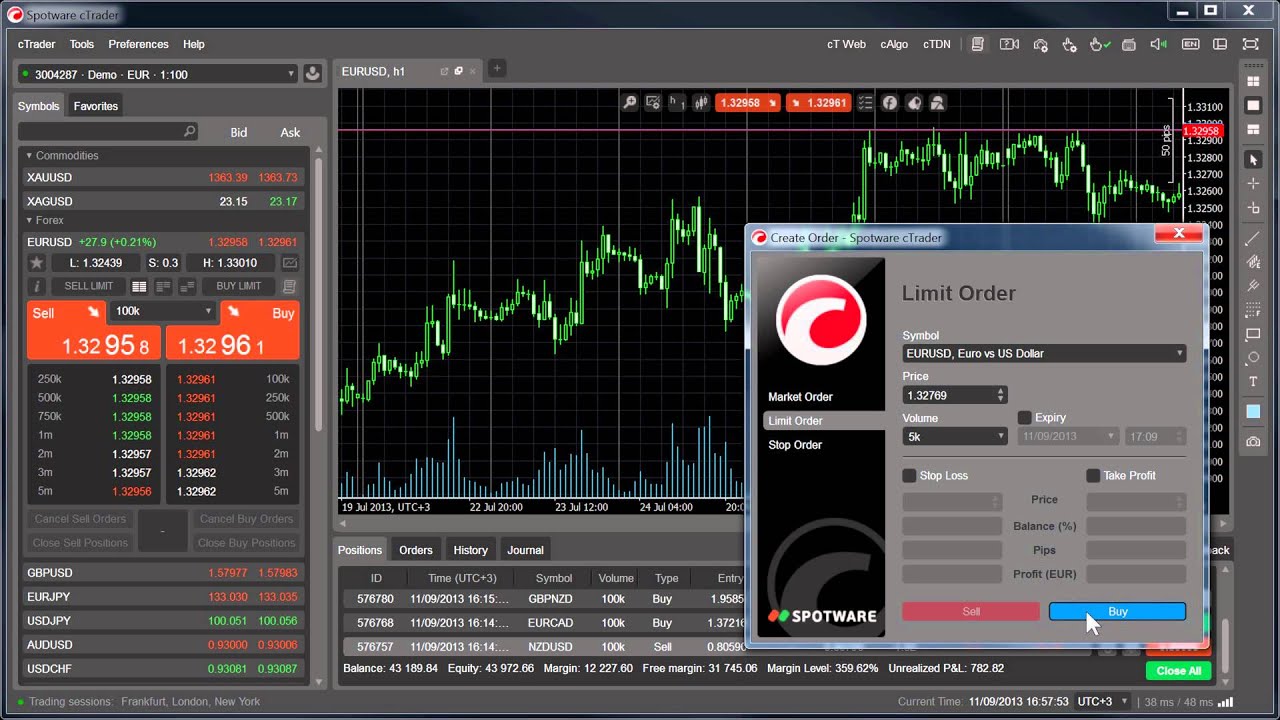The height and width of the screenshot is (720, 1280).
Task: Enable the Expiry checkbox
Action: [1024, 418]
